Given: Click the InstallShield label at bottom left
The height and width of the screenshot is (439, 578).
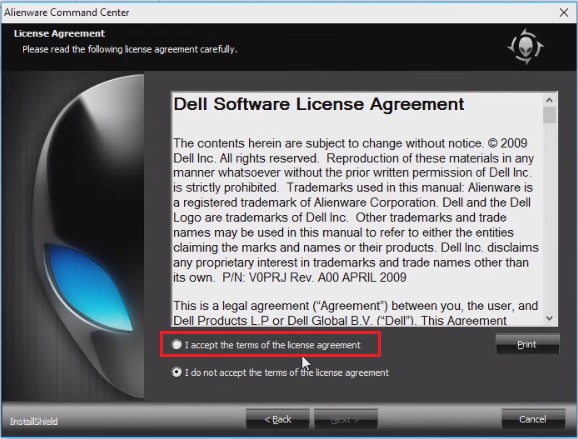Looking at the screenshot, I should (x=34, y=421).
